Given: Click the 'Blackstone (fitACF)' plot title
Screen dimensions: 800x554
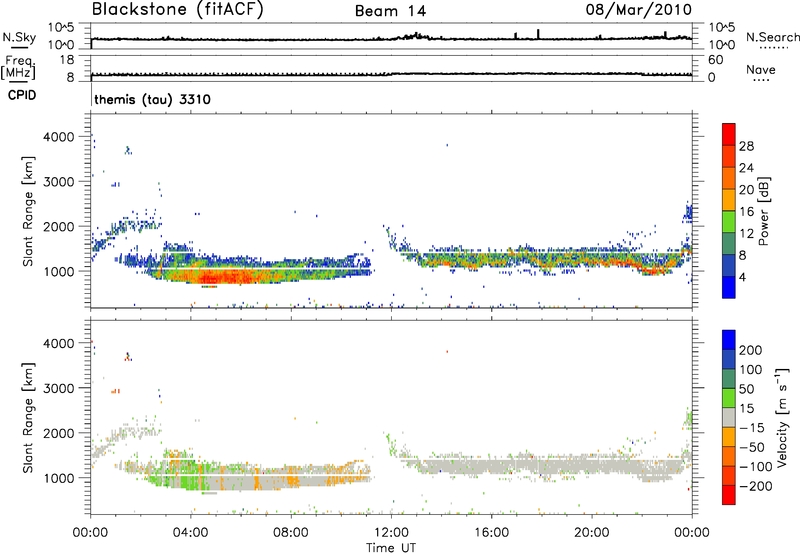Looking at the screenshot, I should coord(178,9).
